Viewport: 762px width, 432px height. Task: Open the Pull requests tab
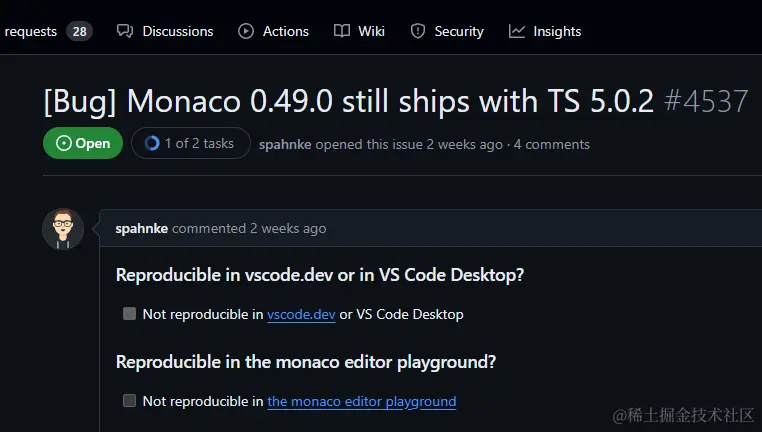[31, 31]
